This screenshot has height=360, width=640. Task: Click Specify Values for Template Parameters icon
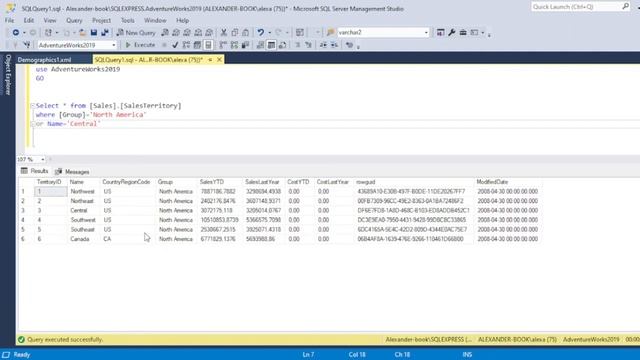click(349, 45)
